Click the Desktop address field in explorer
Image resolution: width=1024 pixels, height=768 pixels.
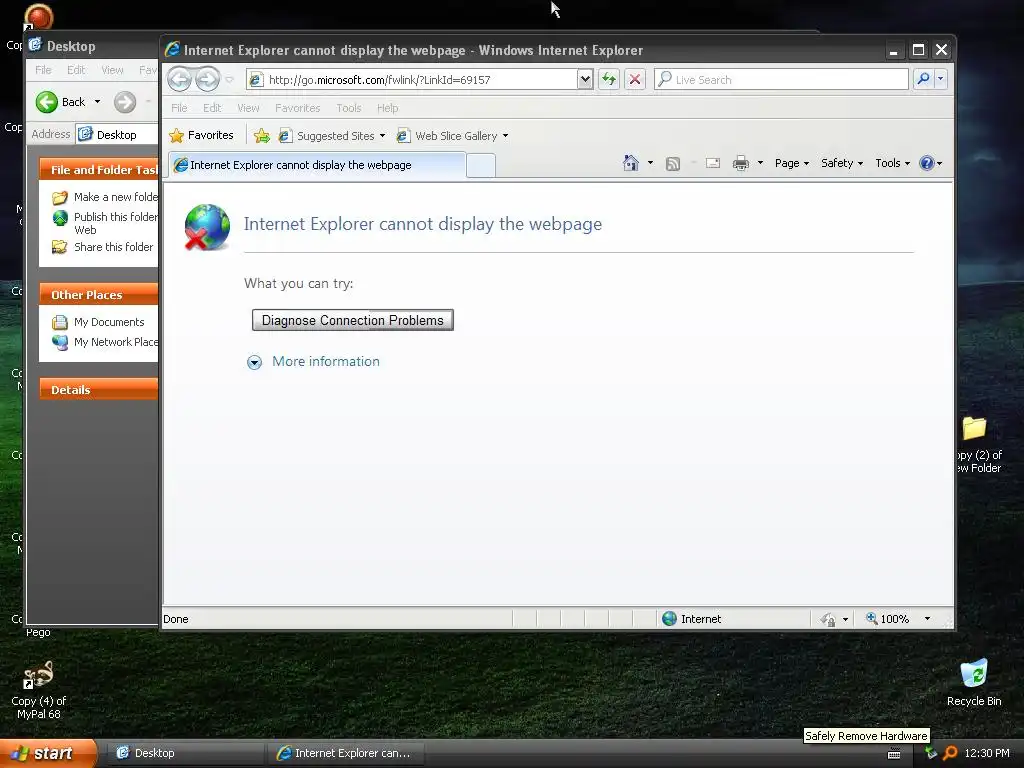pos(117,135)
